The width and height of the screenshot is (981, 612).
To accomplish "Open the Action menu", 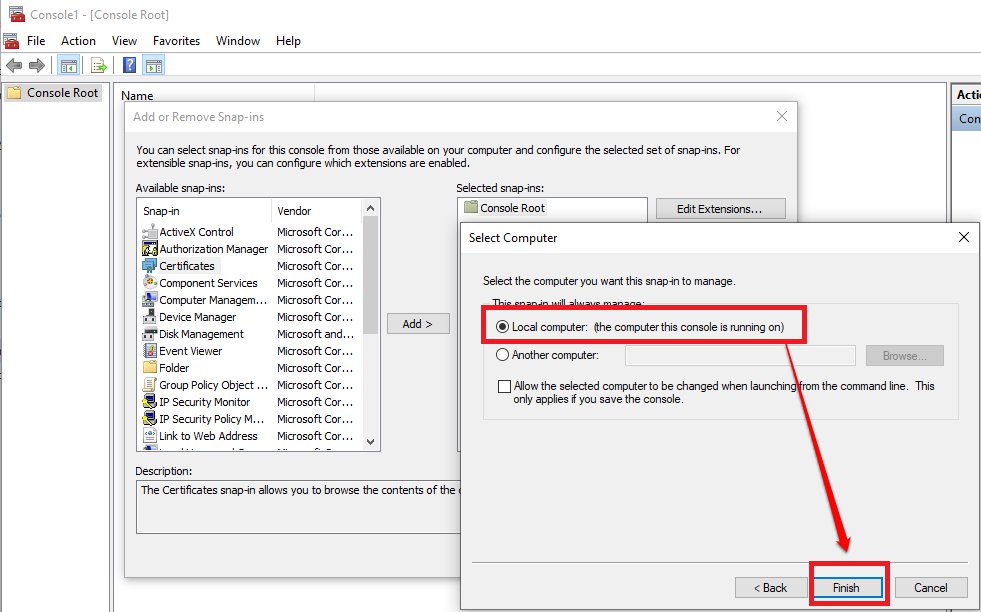I will click(x=78, y=41).
